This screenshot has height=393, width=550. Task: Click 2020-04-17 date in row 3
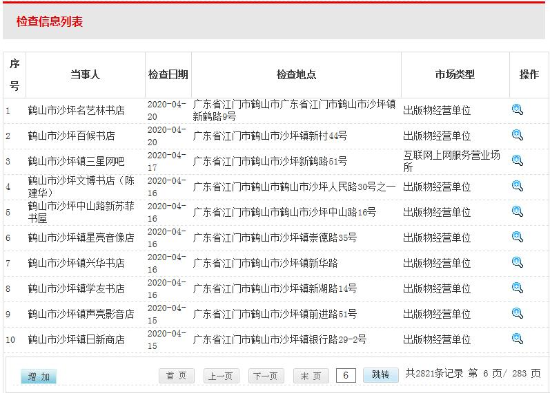click(x=167, y=161)
